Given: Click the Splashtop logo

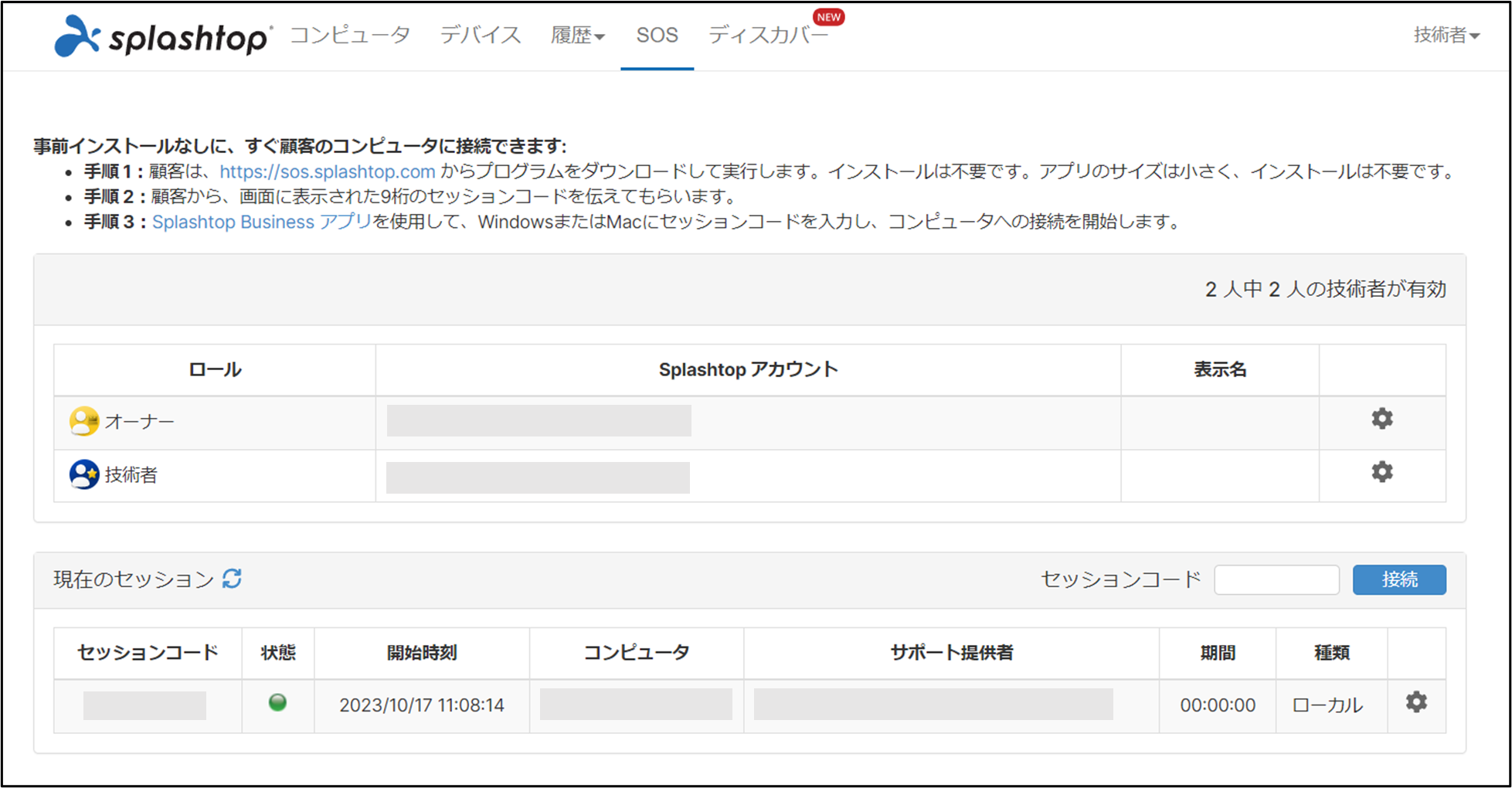Looking at the screenshot, I should [162, 36].
